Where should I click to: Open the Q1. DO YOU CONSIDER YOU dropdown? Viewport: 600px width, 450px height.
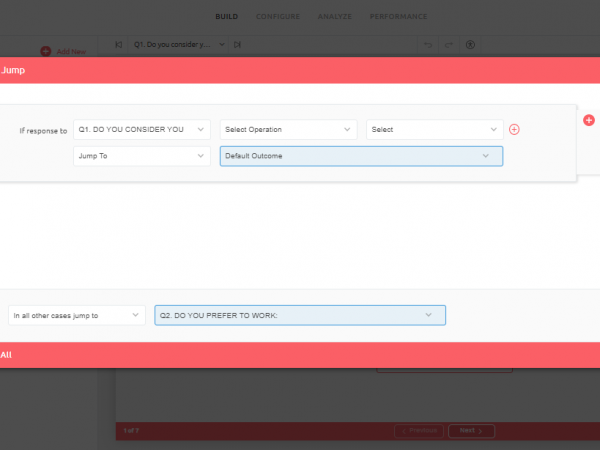click(142, 130)
